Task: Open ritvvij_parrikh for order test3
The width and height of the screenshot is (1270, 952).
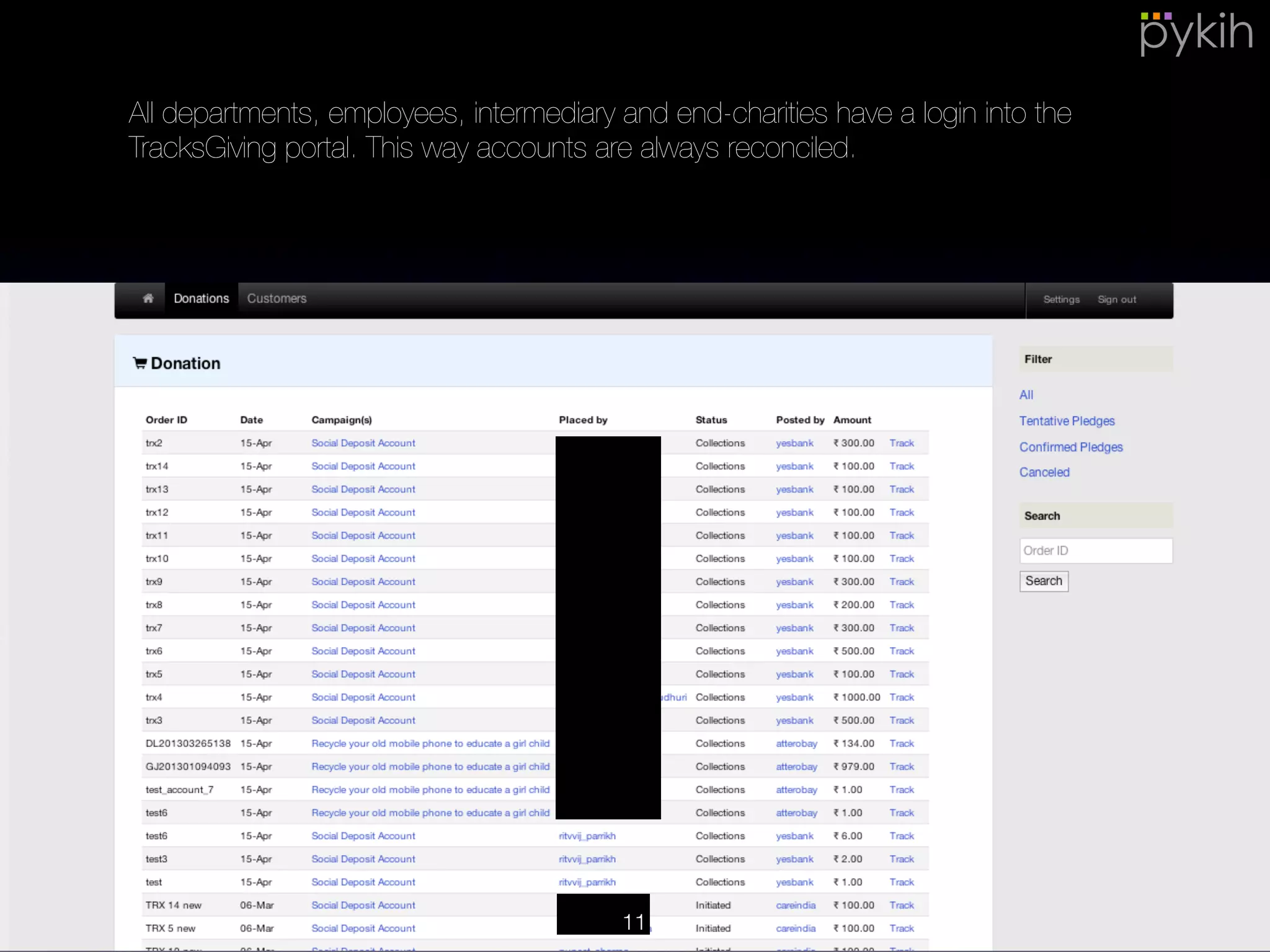Action: click(587, 859)
